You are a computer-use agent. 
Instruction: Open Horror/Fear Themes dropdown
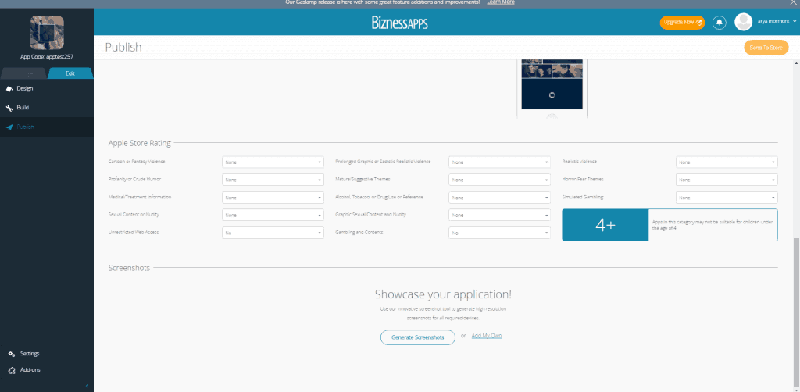click(x=727, y=180)
